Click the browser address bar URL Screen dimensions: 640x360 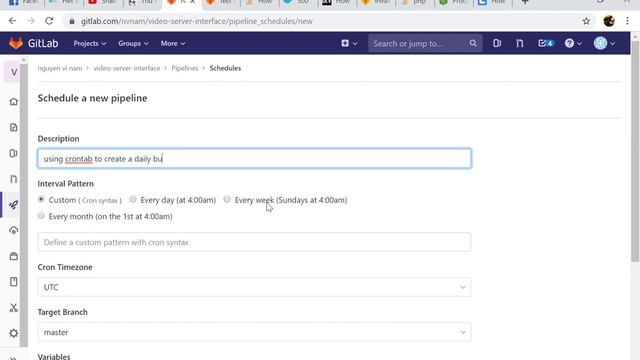(x=197, y=21)
